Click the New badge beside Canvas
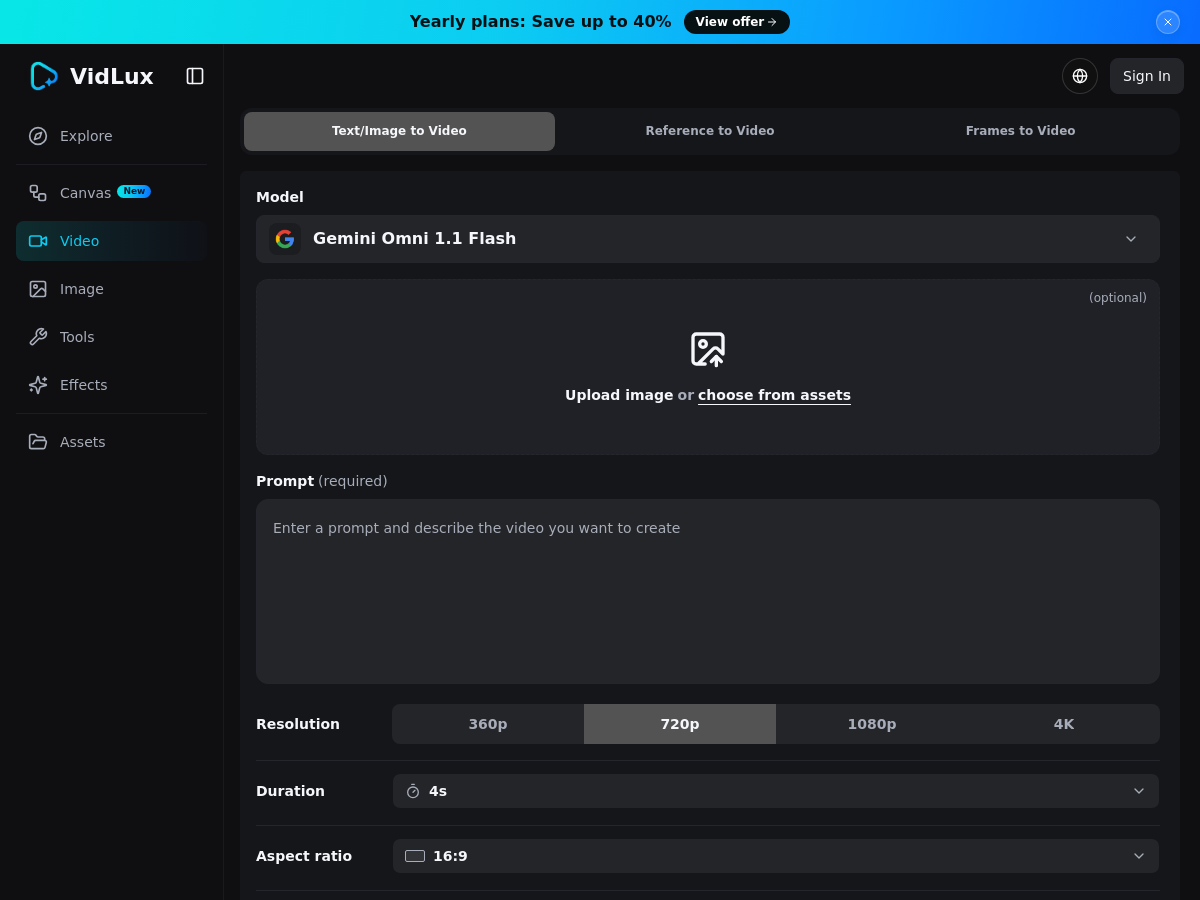The height and width of the screenshot is (900, 1200). pyautogui.click(x=134, y=191)
